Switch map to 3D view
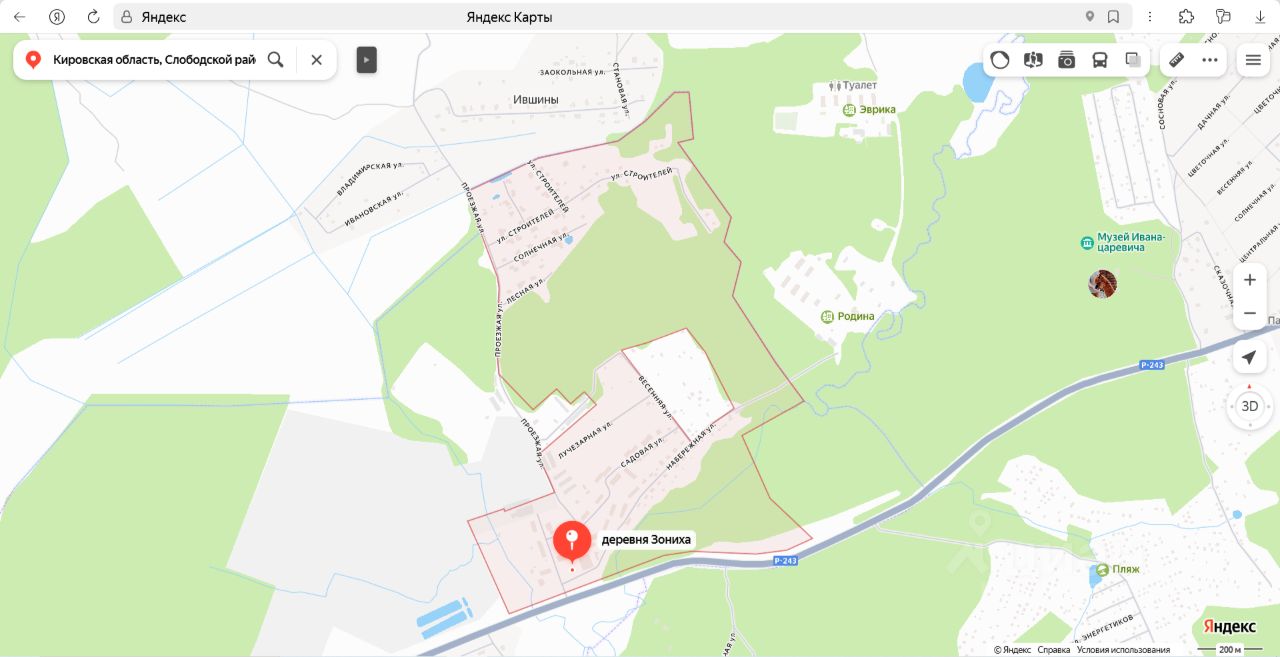 click(x=1249, y=406)
